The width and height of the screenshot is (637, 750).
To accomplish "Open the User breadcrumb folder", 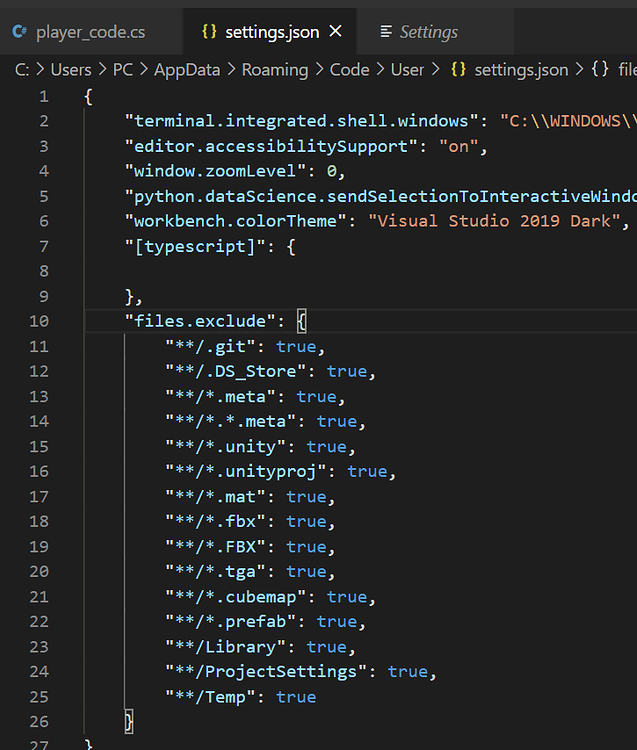I will click(x=407, y=70).
